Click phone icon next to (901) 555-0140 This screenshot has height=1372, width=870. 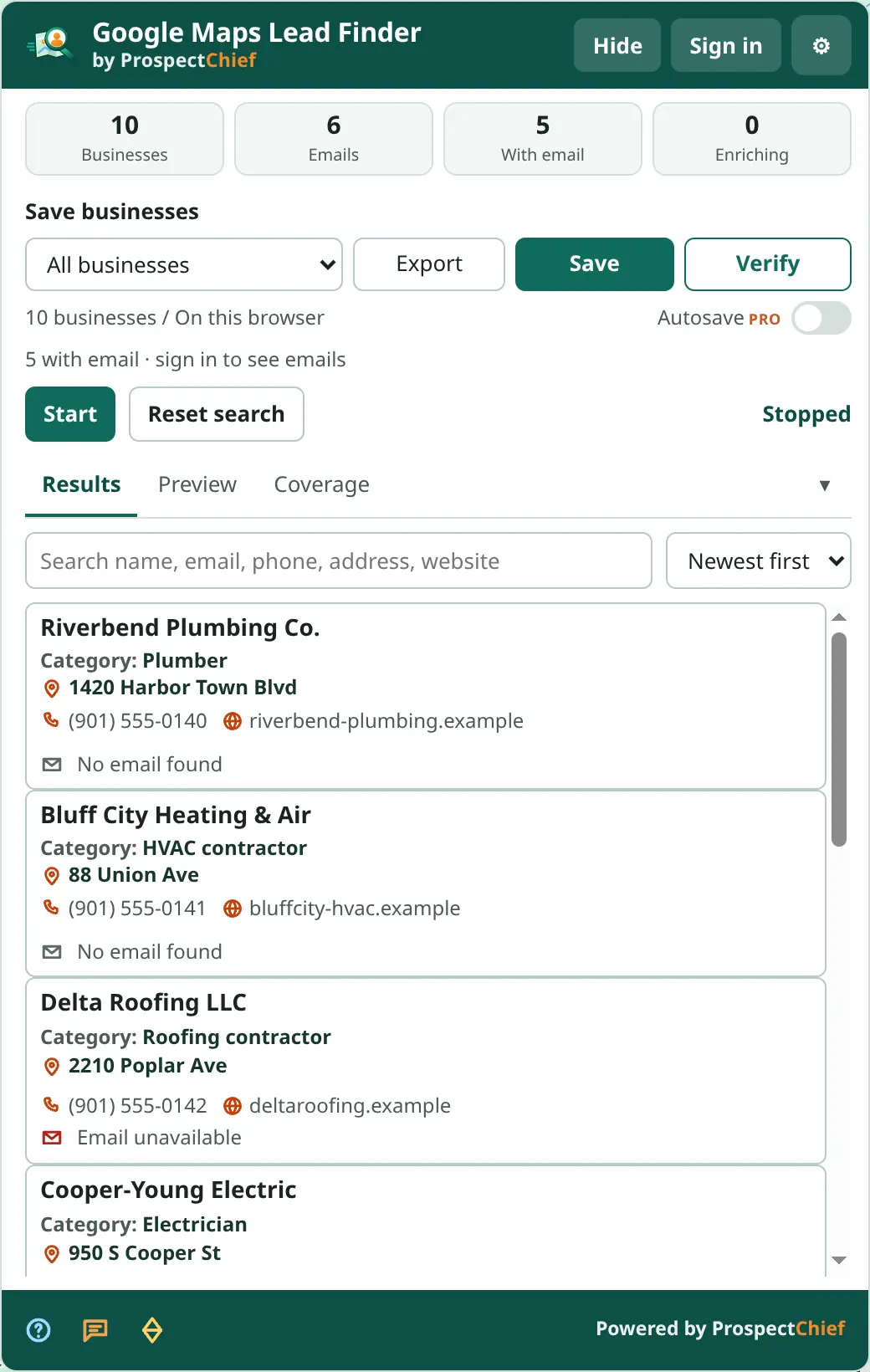click(51, 720)
